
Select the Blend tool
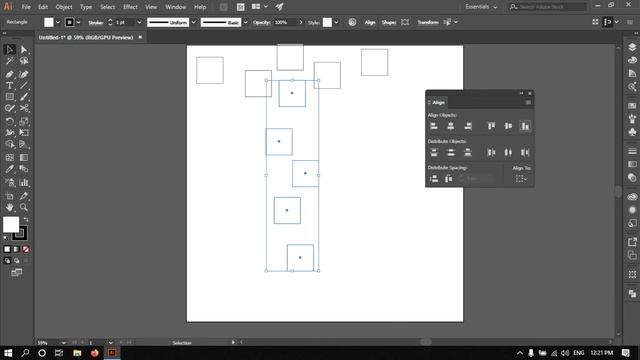coord(24,169)
